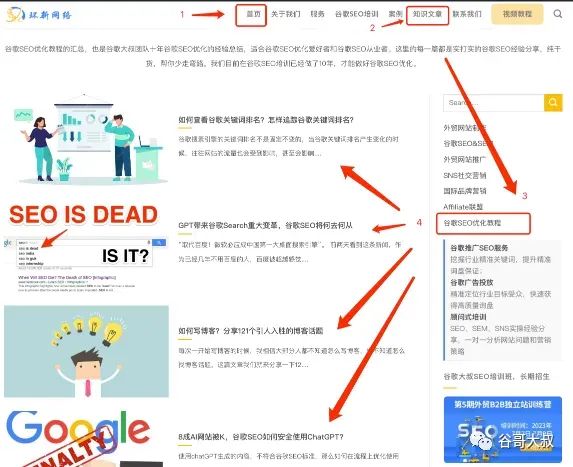This screenshot has width=573, height=467.
Task: Click the excerpt beginning 使用chatGPT生成的内容
Action: point(289,456)
